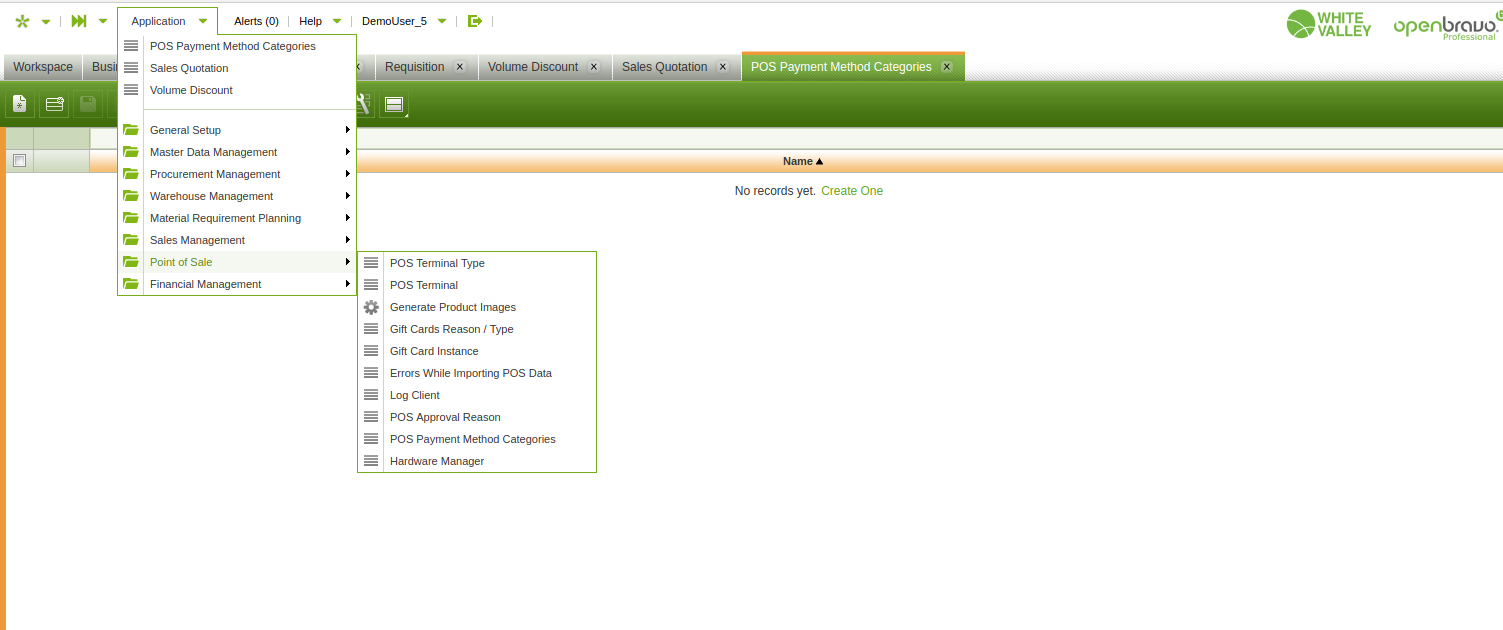
Task: Expand the Master Data Management submenu
Action: [237, 152]
